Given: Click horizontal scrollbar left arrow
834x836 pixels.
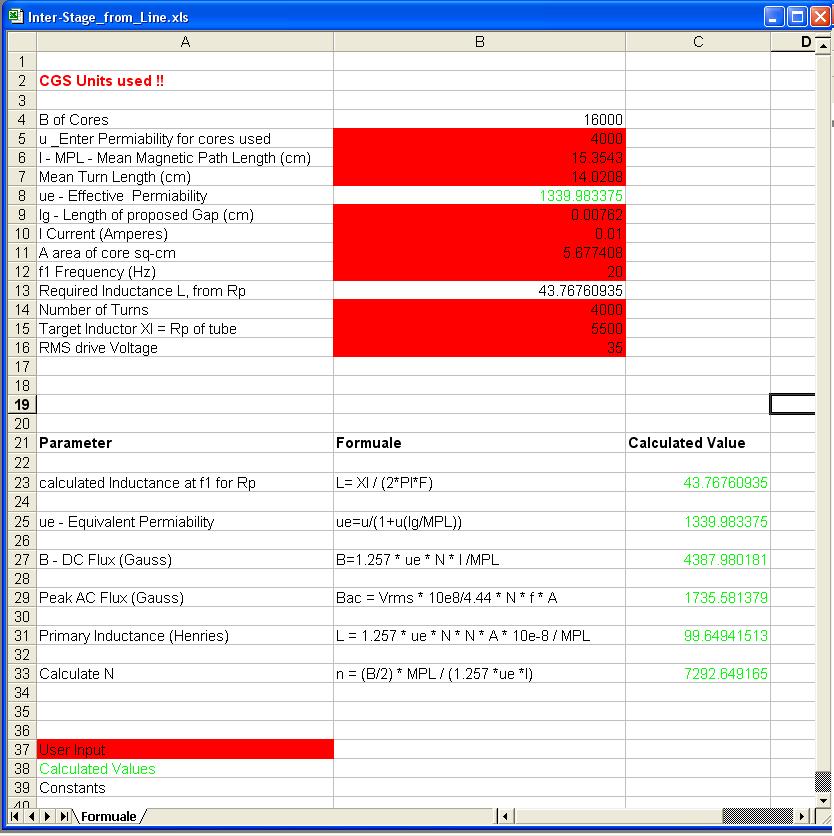Looking at the screenshot, I should 505,816.
